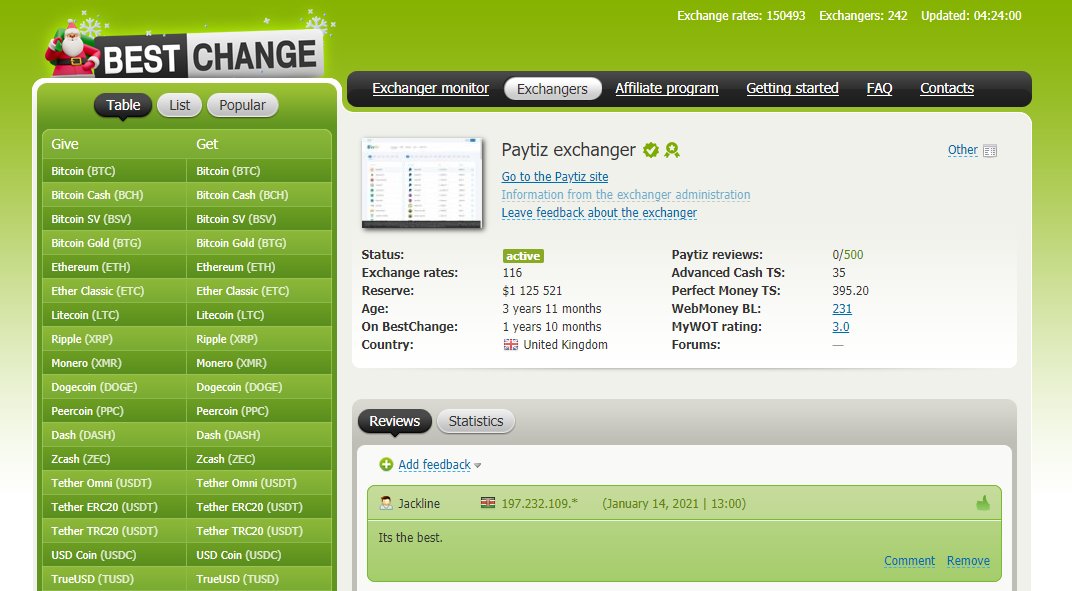The width and height of the screenshot is (1072, 591).
Task: Click the table icon beside Other
Action: tap(990, 150)
